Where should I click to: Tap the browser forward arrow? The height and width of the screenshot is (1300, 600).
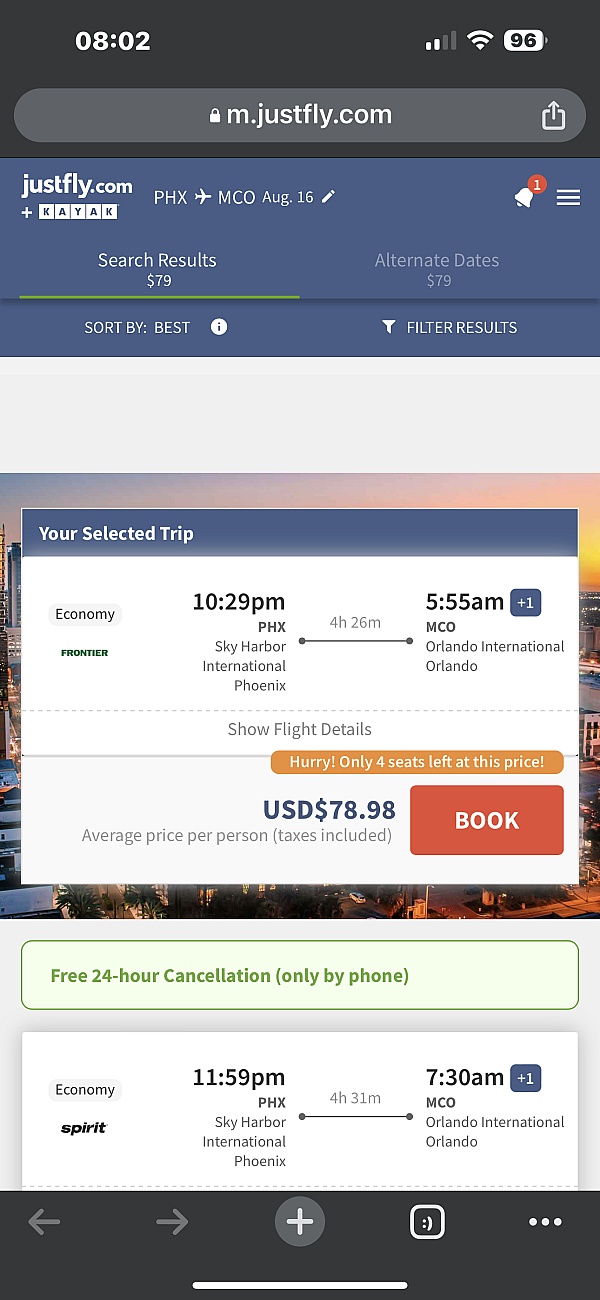[172, 1221]
